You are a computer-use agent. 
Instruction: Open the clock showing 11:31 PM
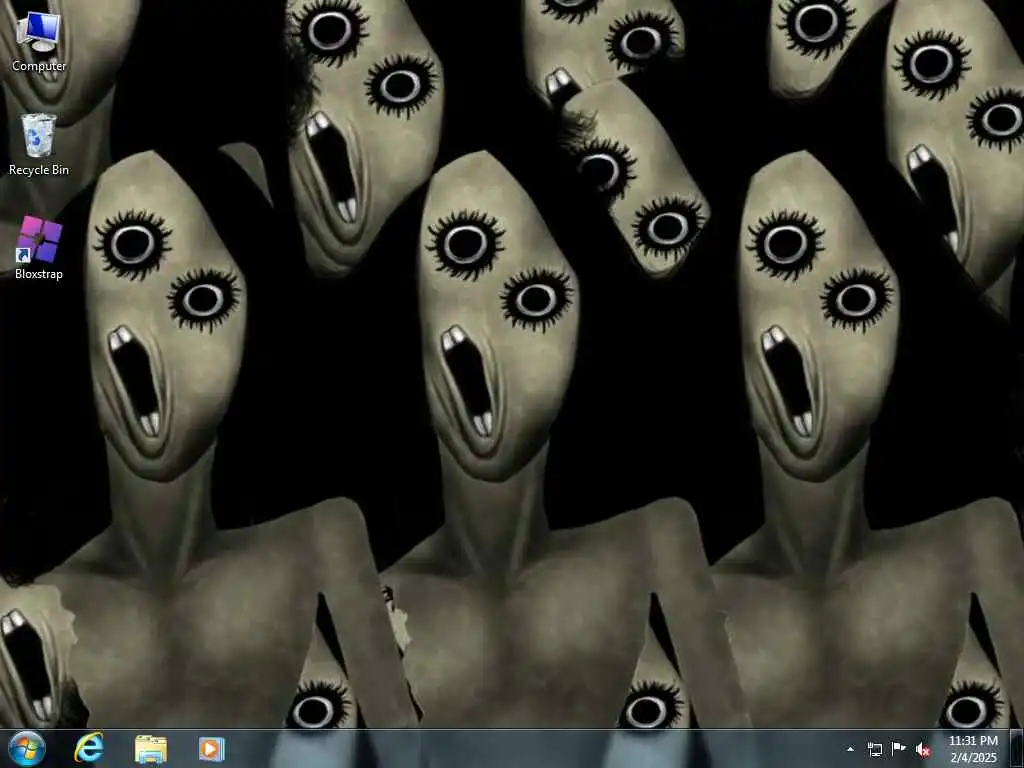[973, 749]
